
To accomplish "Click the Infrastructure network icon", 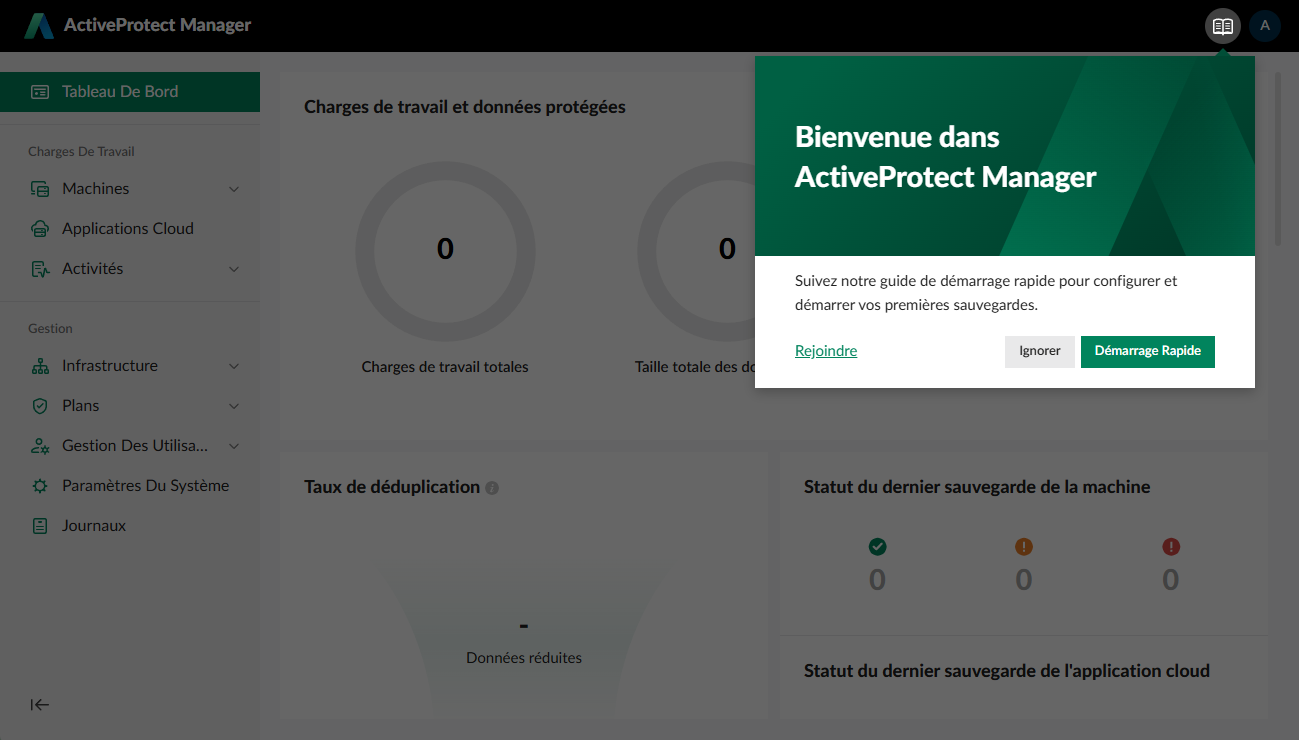I will (38, 365).
